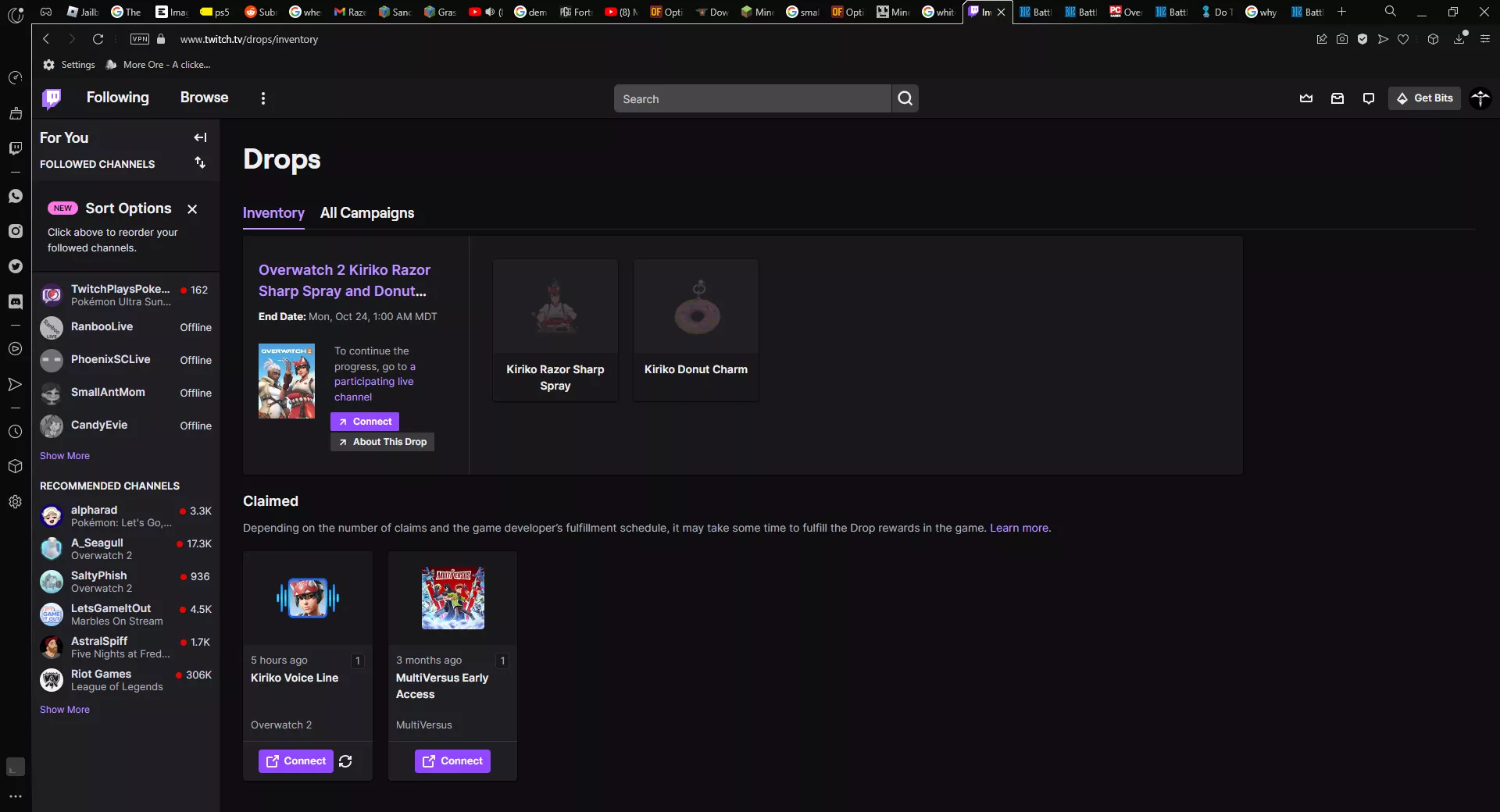Open the sidebar settings gear
Screen dimensions: 1500x812
tap(15, 502)
